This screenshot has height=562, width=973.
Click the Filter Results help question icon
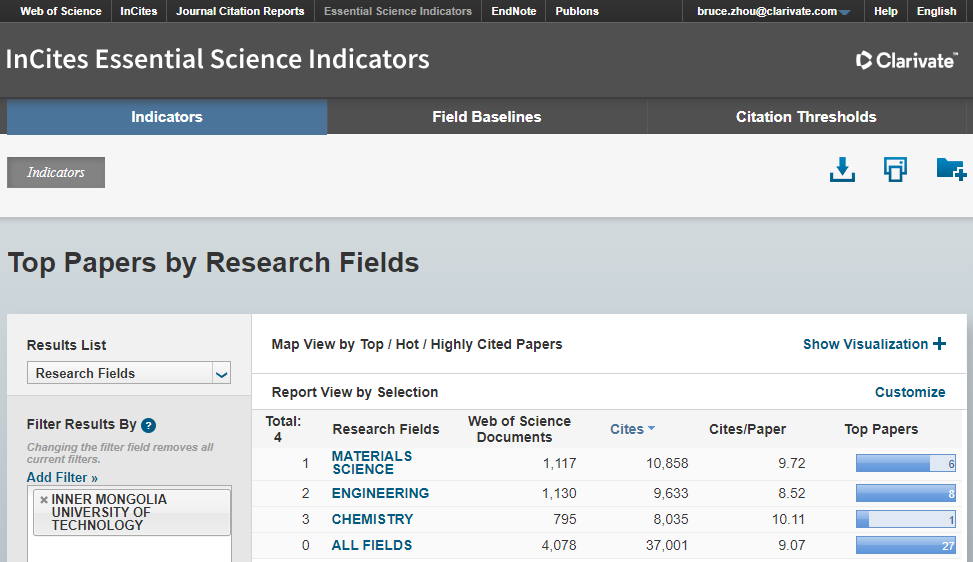[x=148, y=425]
